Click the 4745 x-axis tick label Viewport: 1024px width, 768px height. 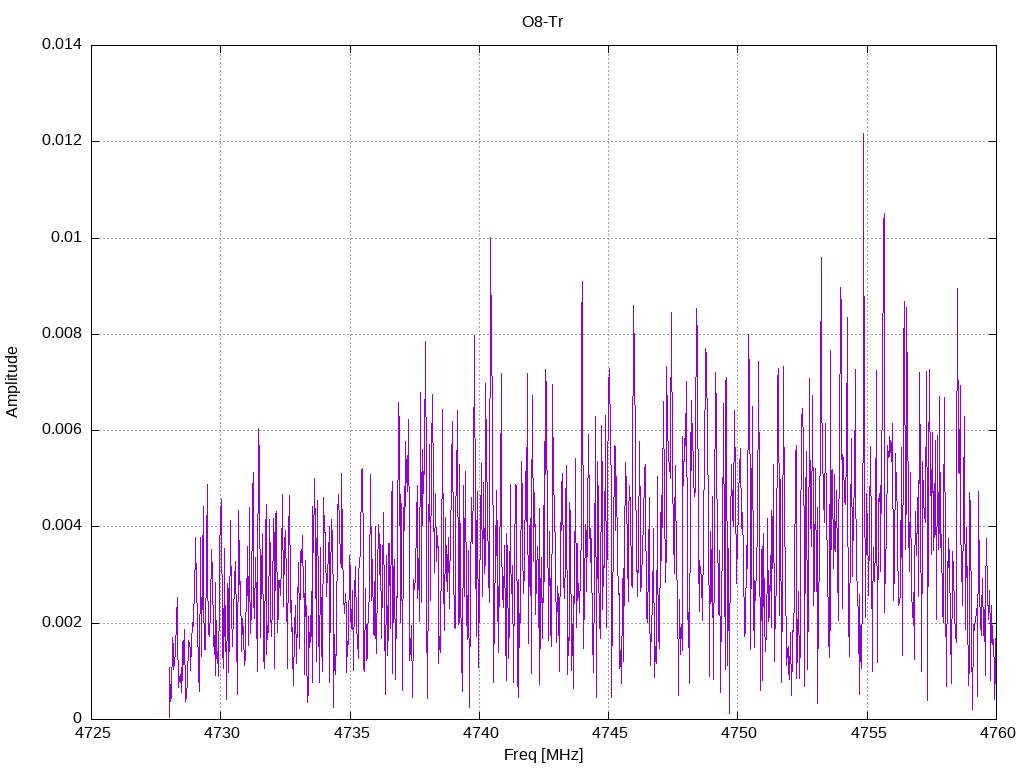pyautogui.click(x=610, y=733)
